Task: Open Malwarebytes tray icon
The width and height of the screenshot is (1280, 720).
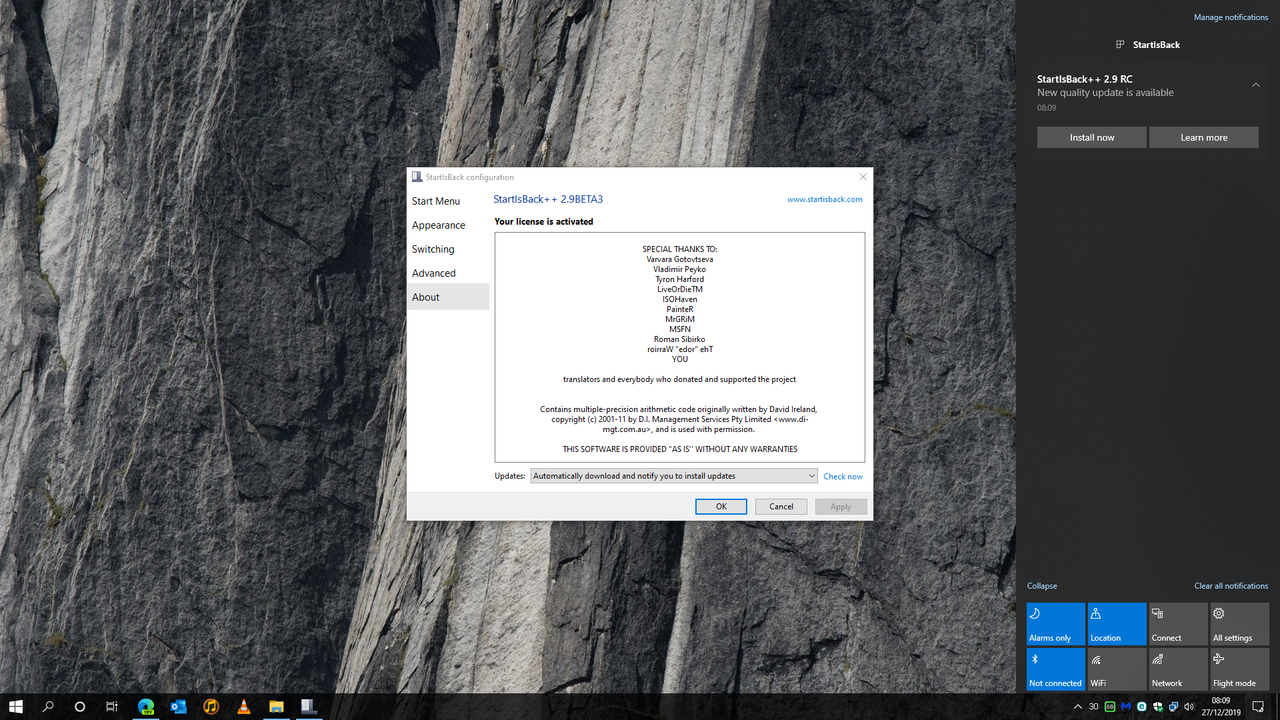Action: tap(1125, 706)
